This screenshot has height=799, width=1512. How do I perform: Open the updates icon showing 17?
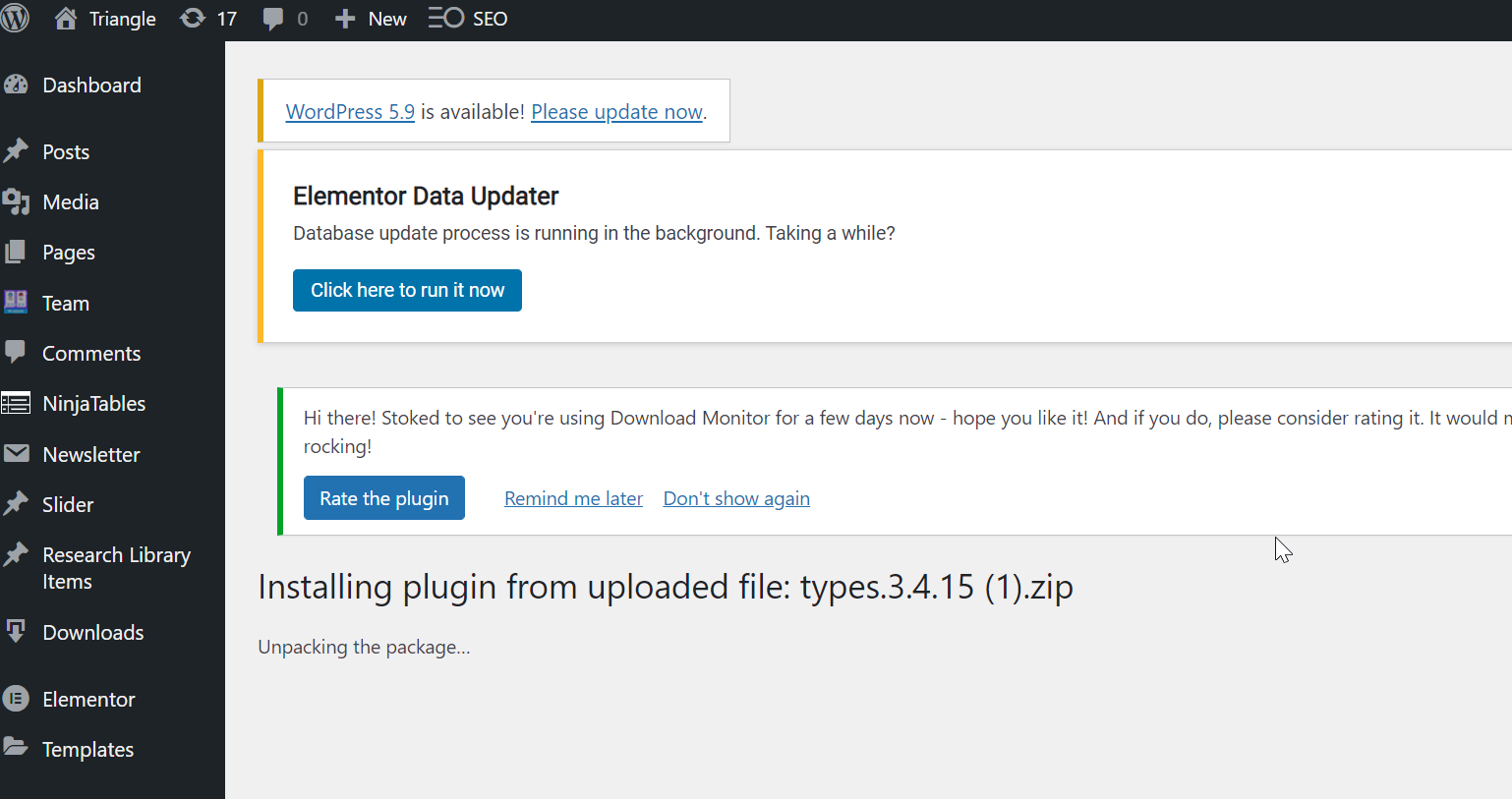point(193,19)
